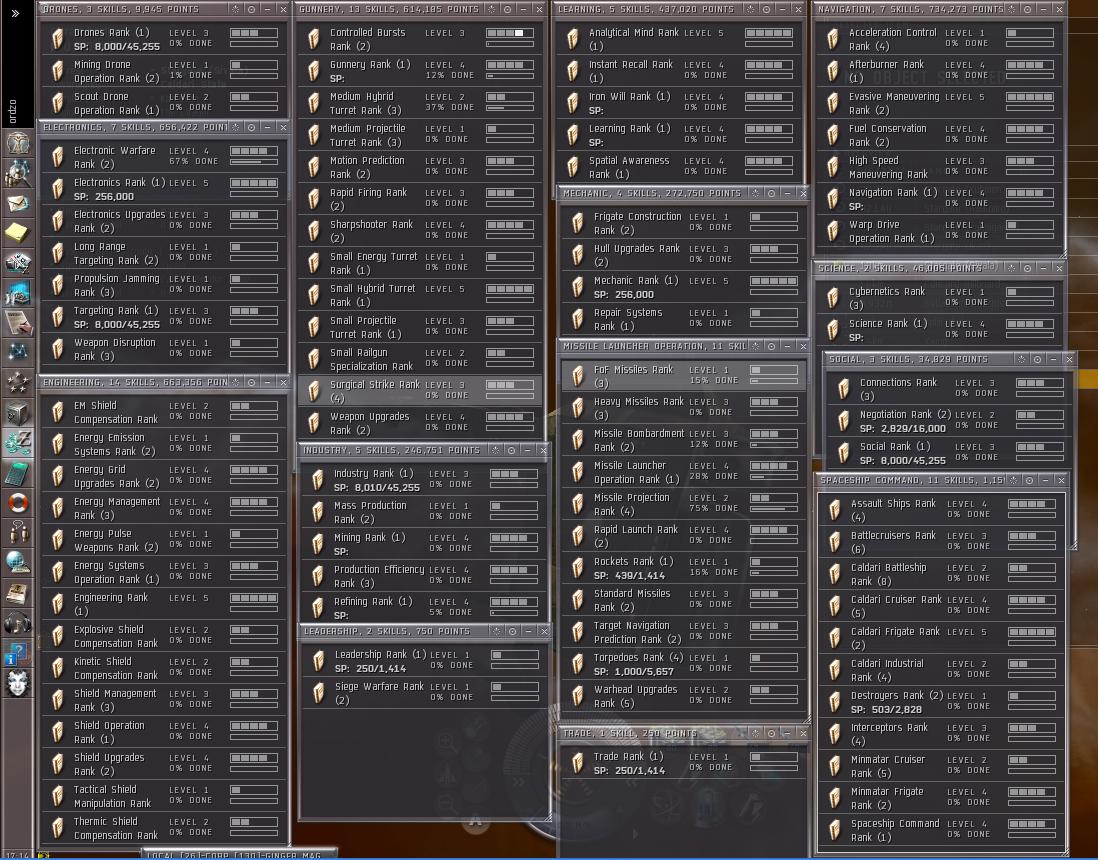Click skill book icon beside Drones Rank (1)

pyautogui.click(x=58, y=39)
